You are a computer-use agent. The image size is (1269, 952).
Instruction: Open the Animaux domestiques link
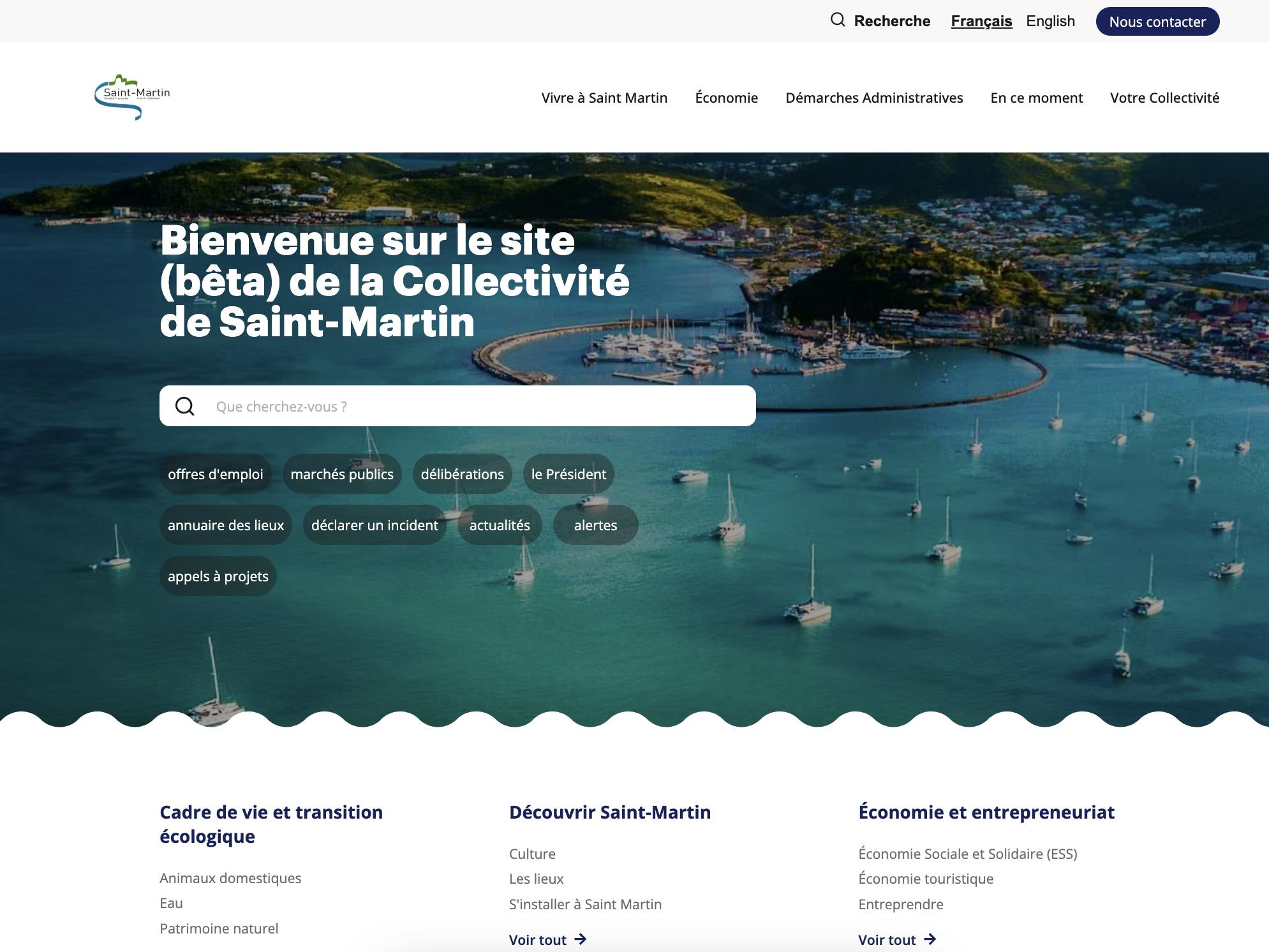coord(230,878)
